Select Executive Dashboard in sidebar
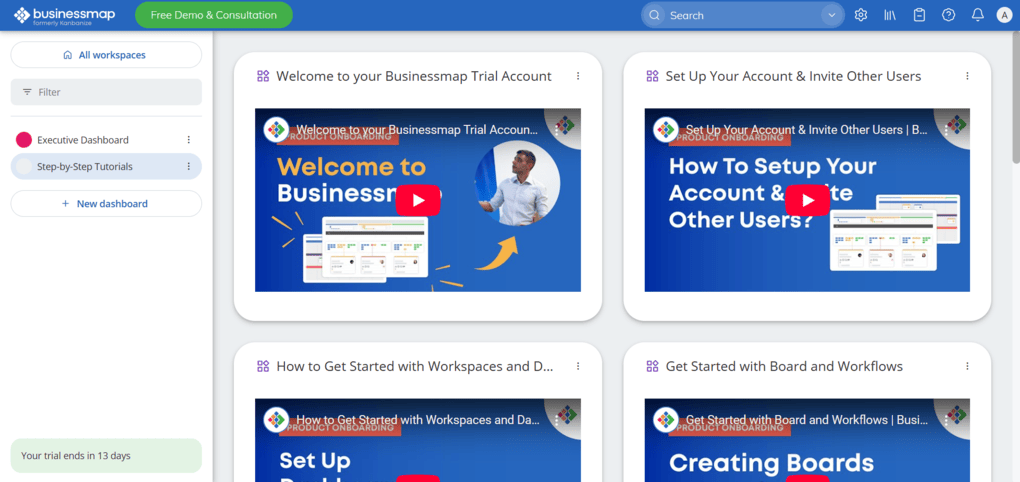The image size is (1020, 482). 83,140
